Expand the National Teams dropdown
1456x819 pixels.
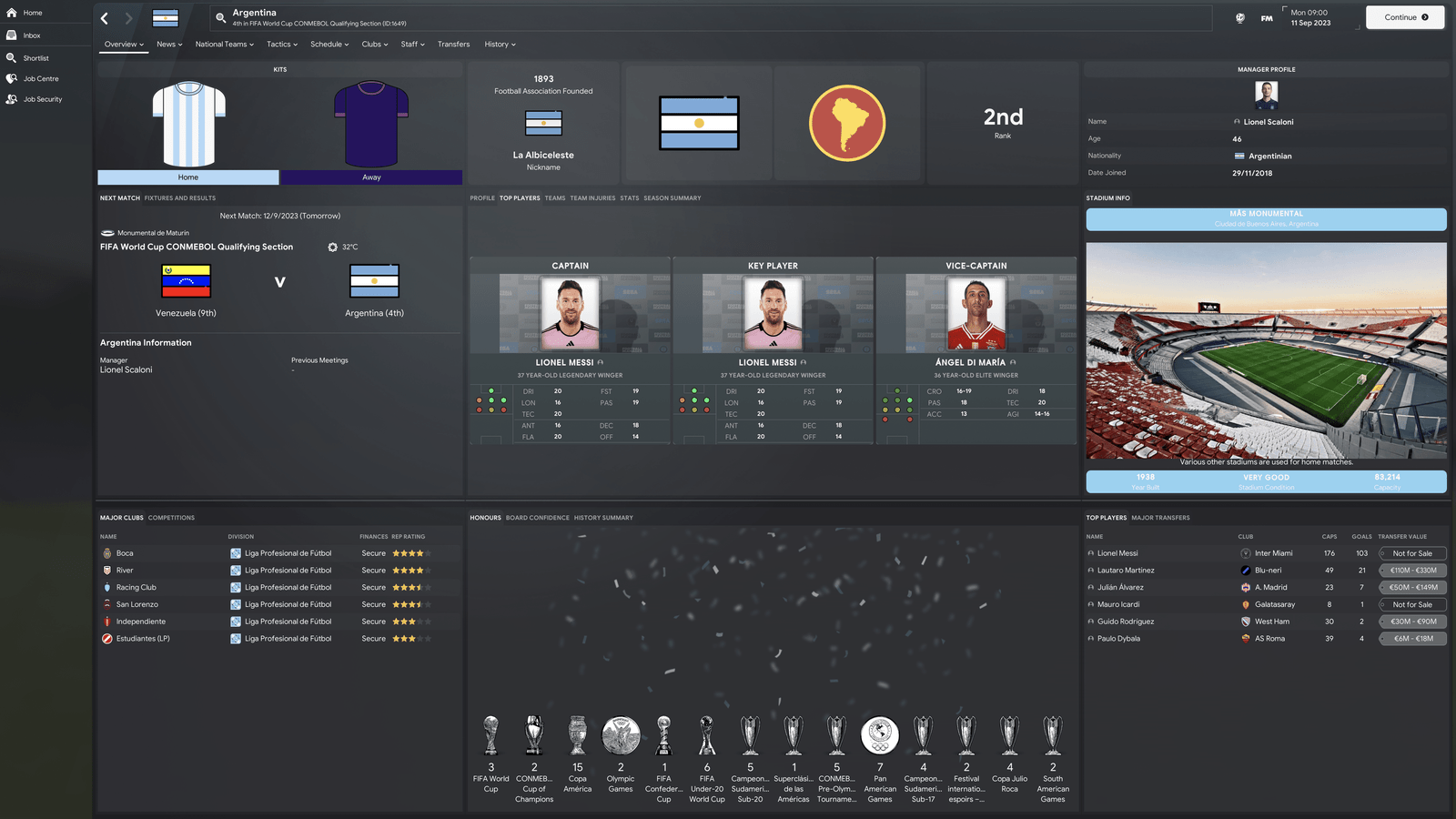click(224, 45)
